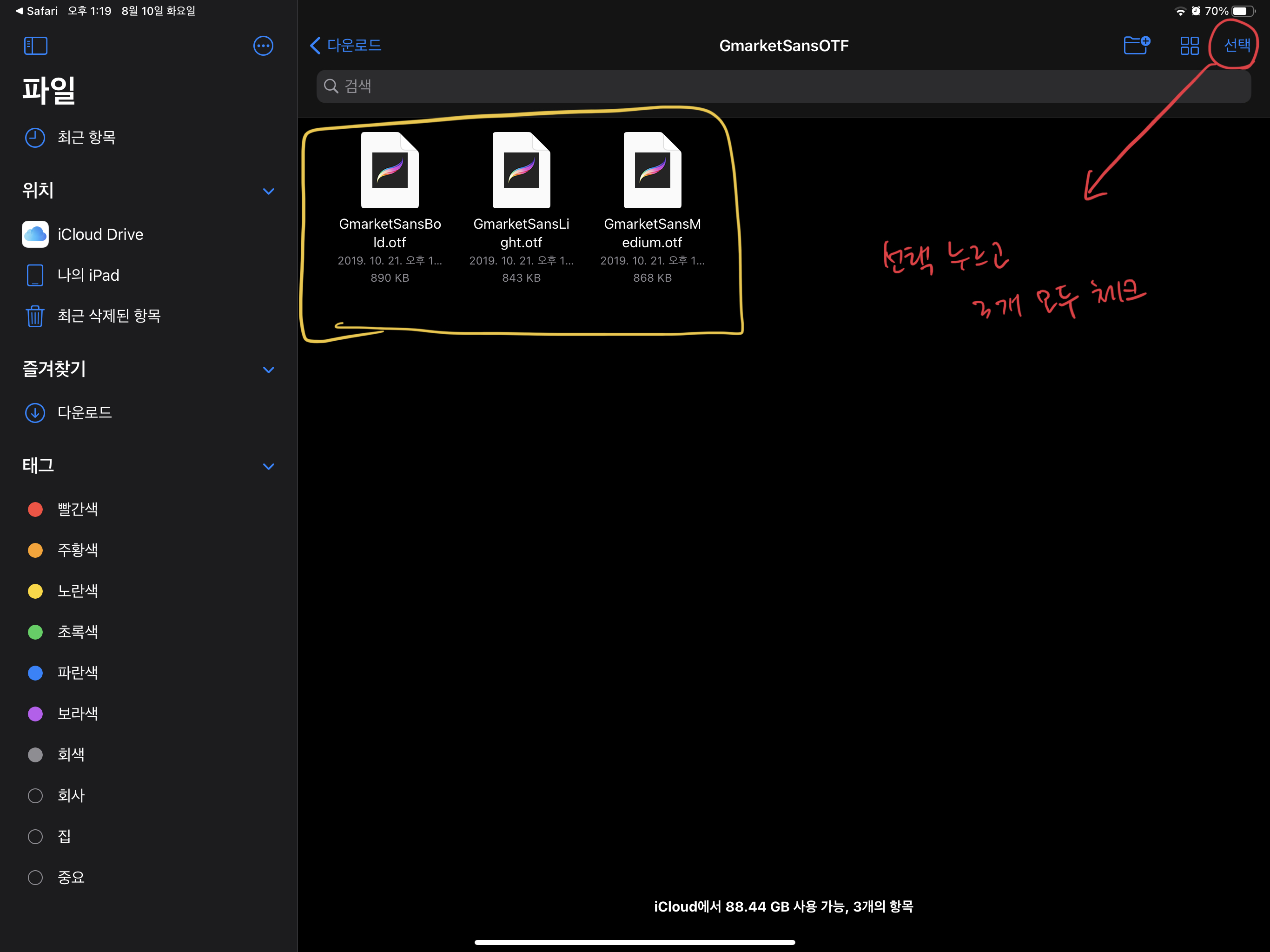Click the 868 KB file size text
1270x952 pixels.
click(652, 278)
